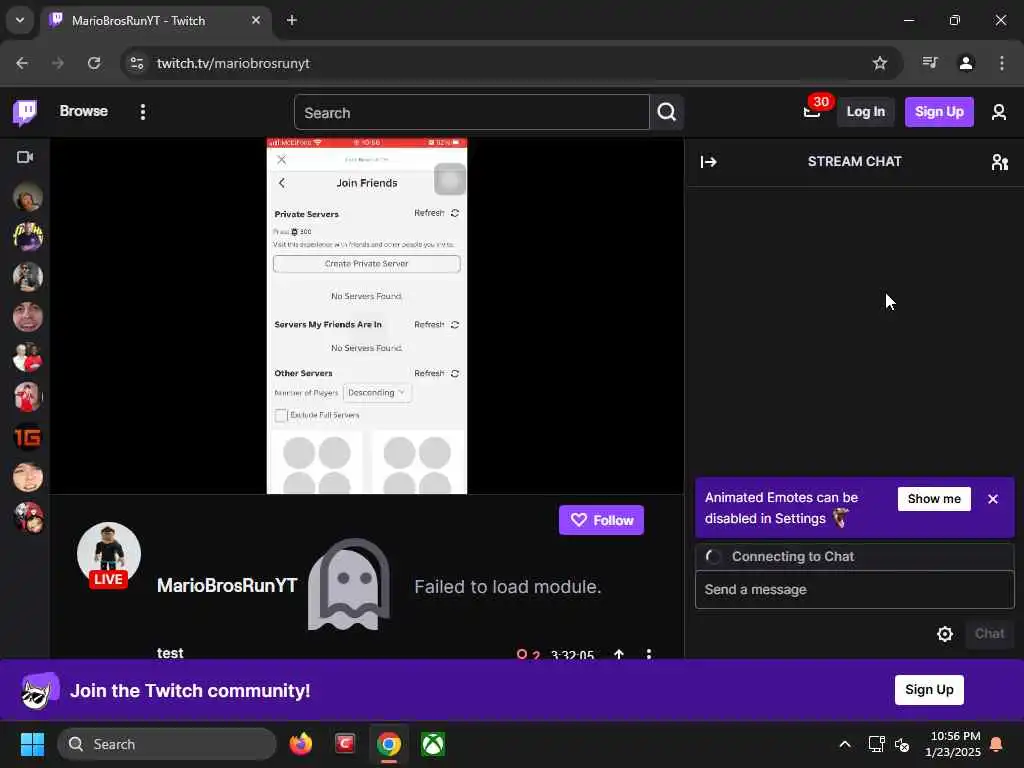Open the MarioBrosRunYT live avatar
This screenshot has height=768, width=1024.
pos(108,554)
